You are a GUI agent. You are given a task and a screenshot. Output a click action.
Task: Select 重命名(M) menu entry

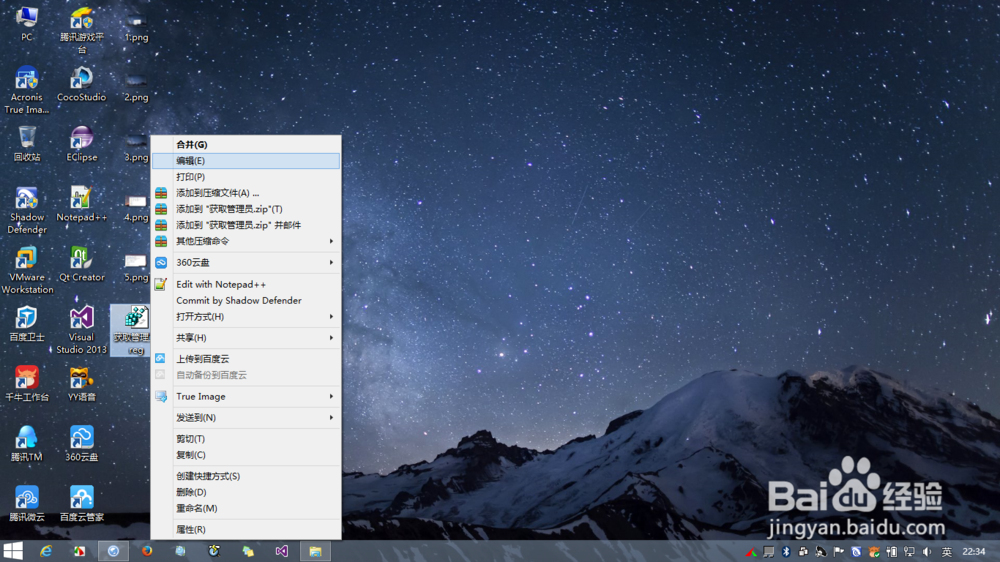[246, 508]
